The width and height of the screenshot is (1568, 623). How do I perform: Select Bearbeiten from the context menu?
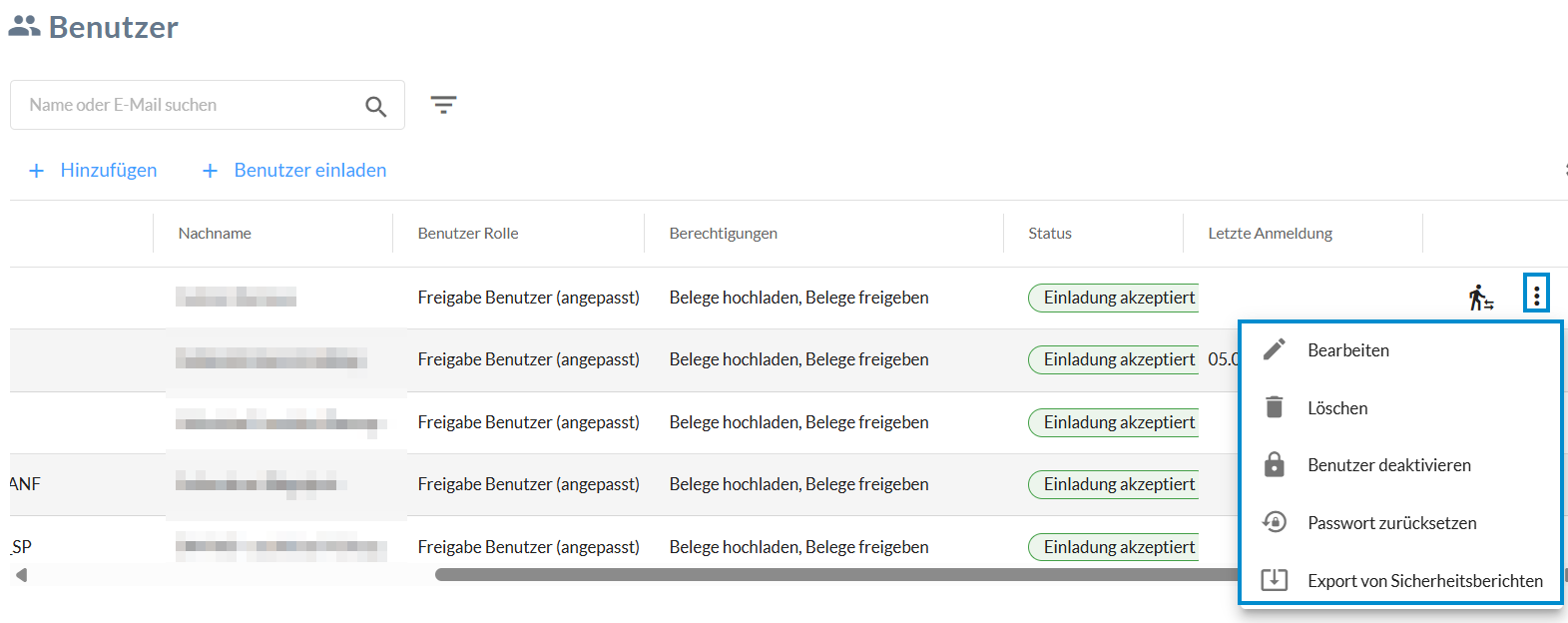pos(1348,350)
